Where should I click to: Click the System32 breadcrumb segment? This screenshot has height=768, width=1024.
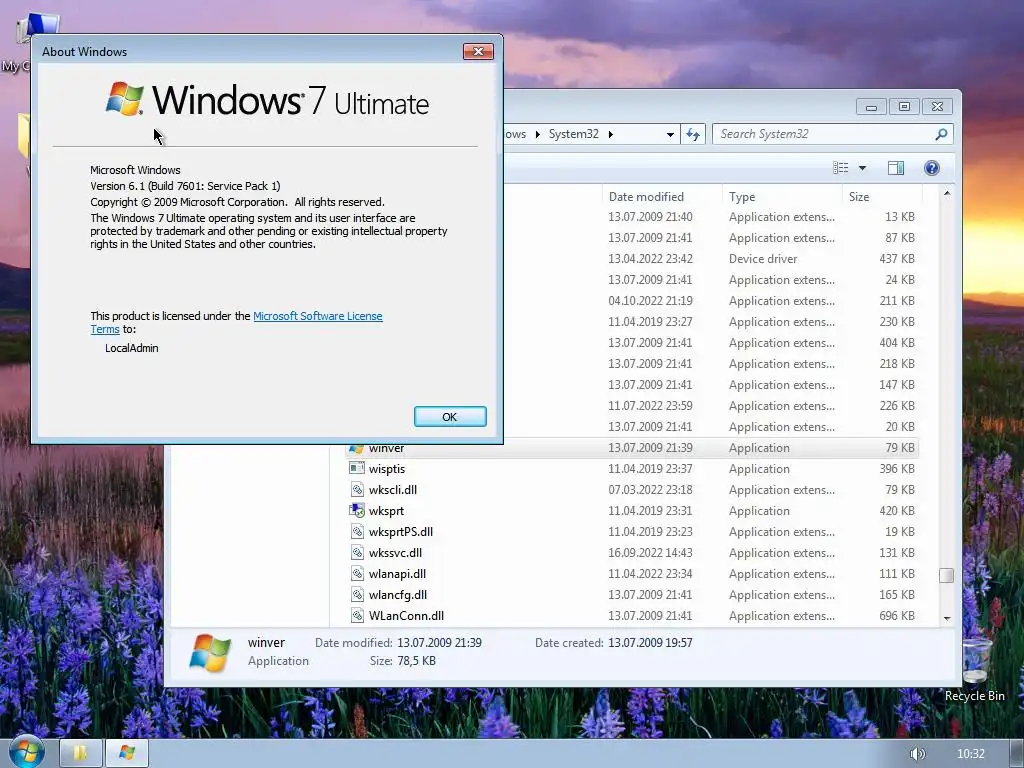[573, 134]
